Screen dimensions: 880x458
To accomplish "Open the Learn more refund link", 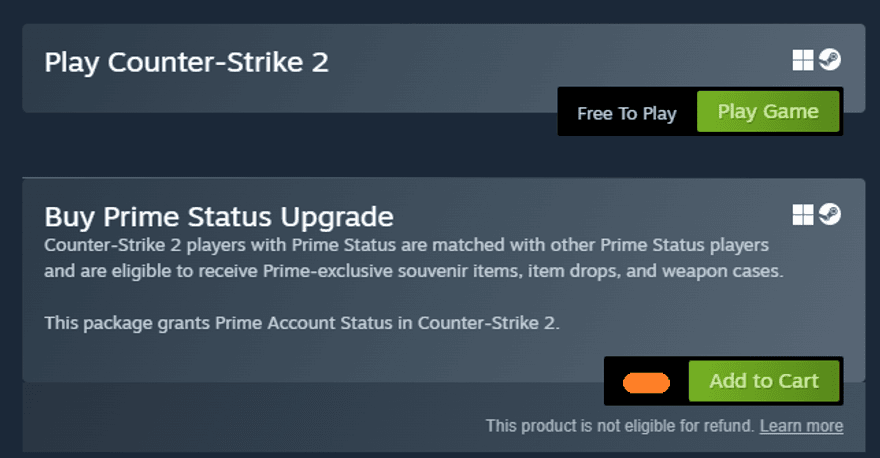I will pos(801,426).
